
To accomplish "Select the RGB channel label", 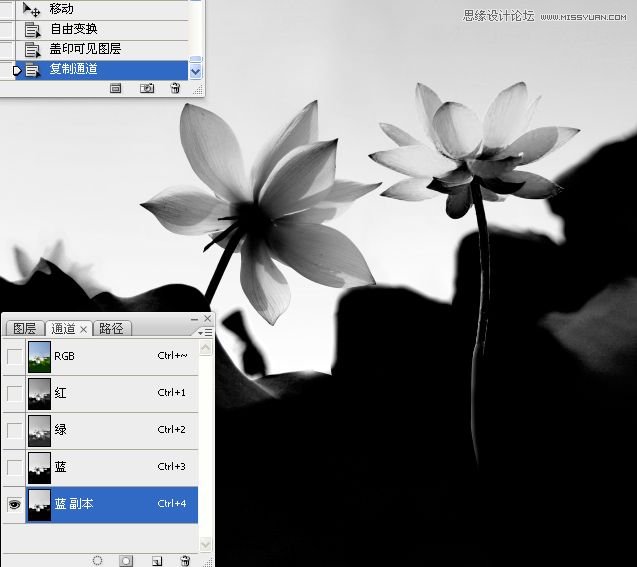I will point(64,356).
